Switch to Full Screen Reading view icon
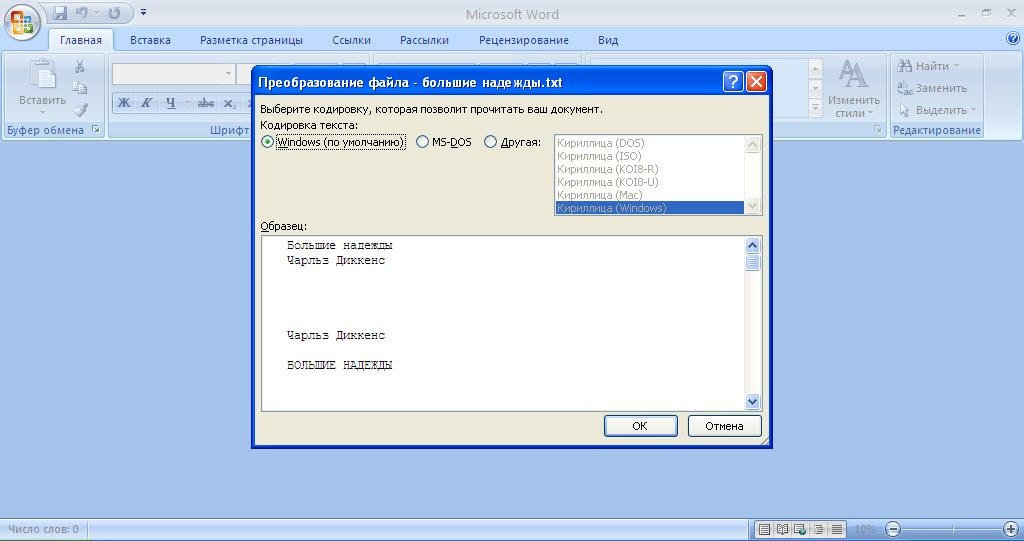 (782, 529)
